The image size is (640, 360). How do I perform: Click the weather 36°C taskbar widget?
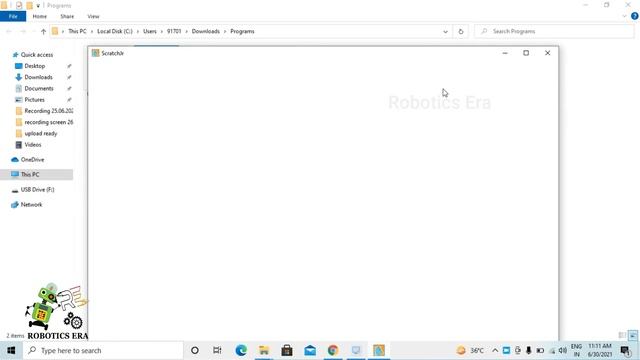click(470, 351)
